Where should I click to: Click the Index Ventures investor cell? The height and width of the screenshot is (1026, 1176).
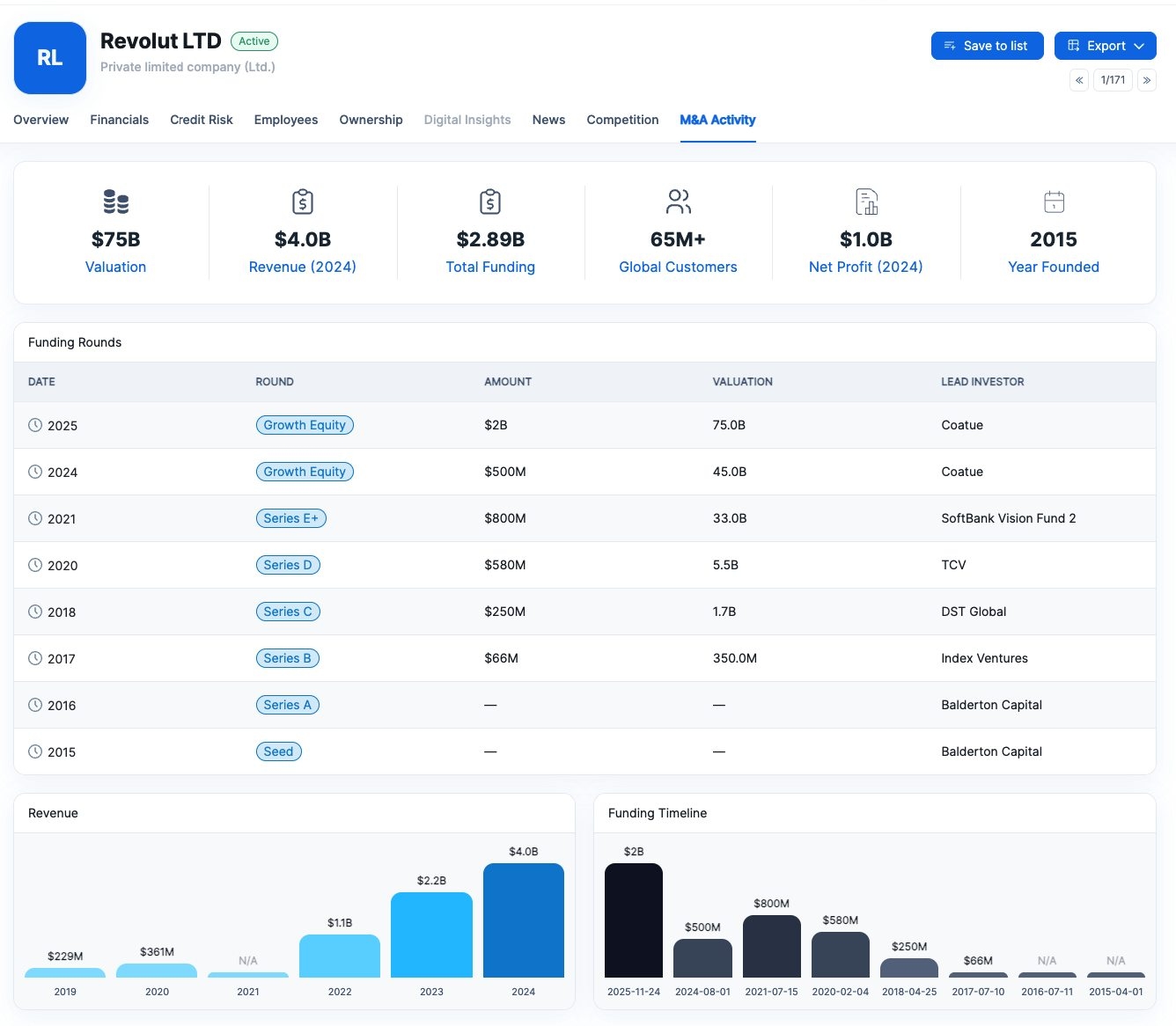tap(984, 658)
